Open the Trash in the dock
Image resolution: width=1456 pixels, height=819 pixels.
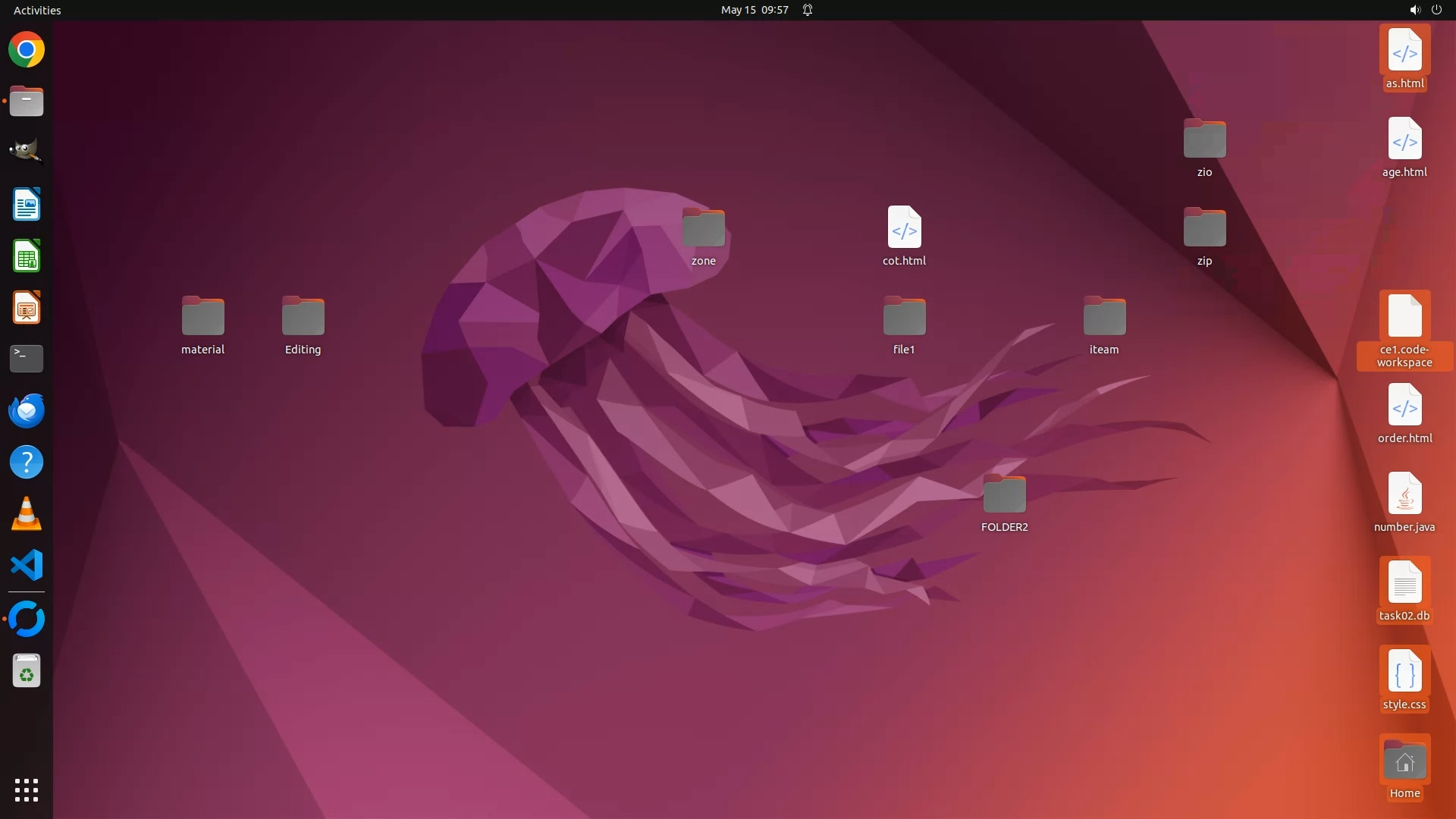27,671
